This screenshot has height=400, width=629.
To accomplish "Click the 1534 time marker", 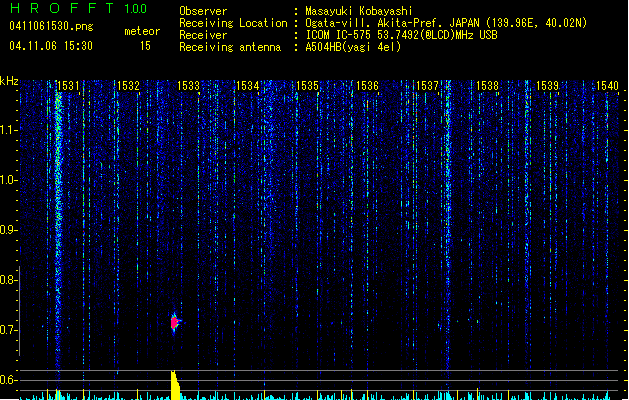I will click(248, 86).
